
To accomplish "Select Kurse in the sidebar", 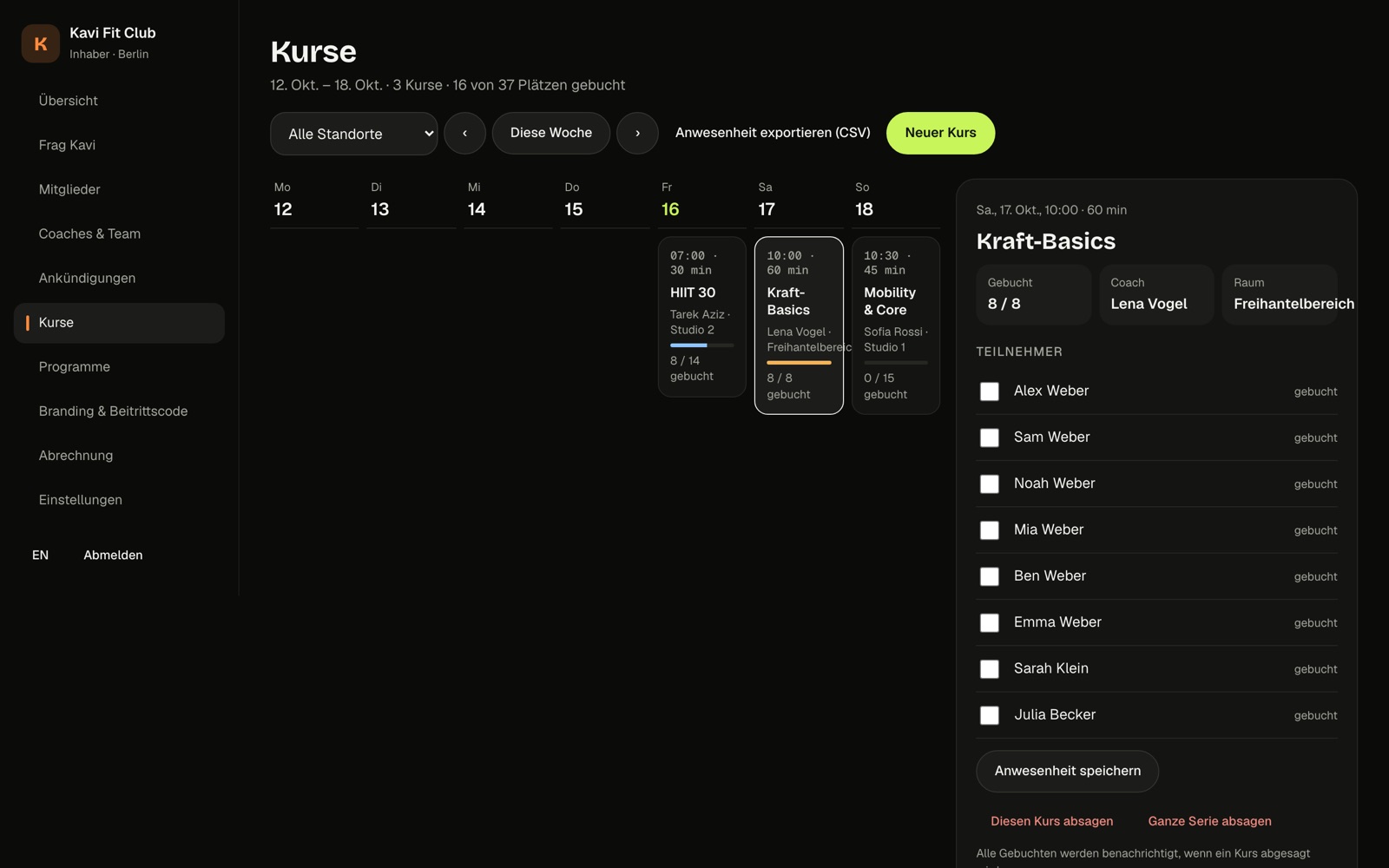I will [119, 323].
